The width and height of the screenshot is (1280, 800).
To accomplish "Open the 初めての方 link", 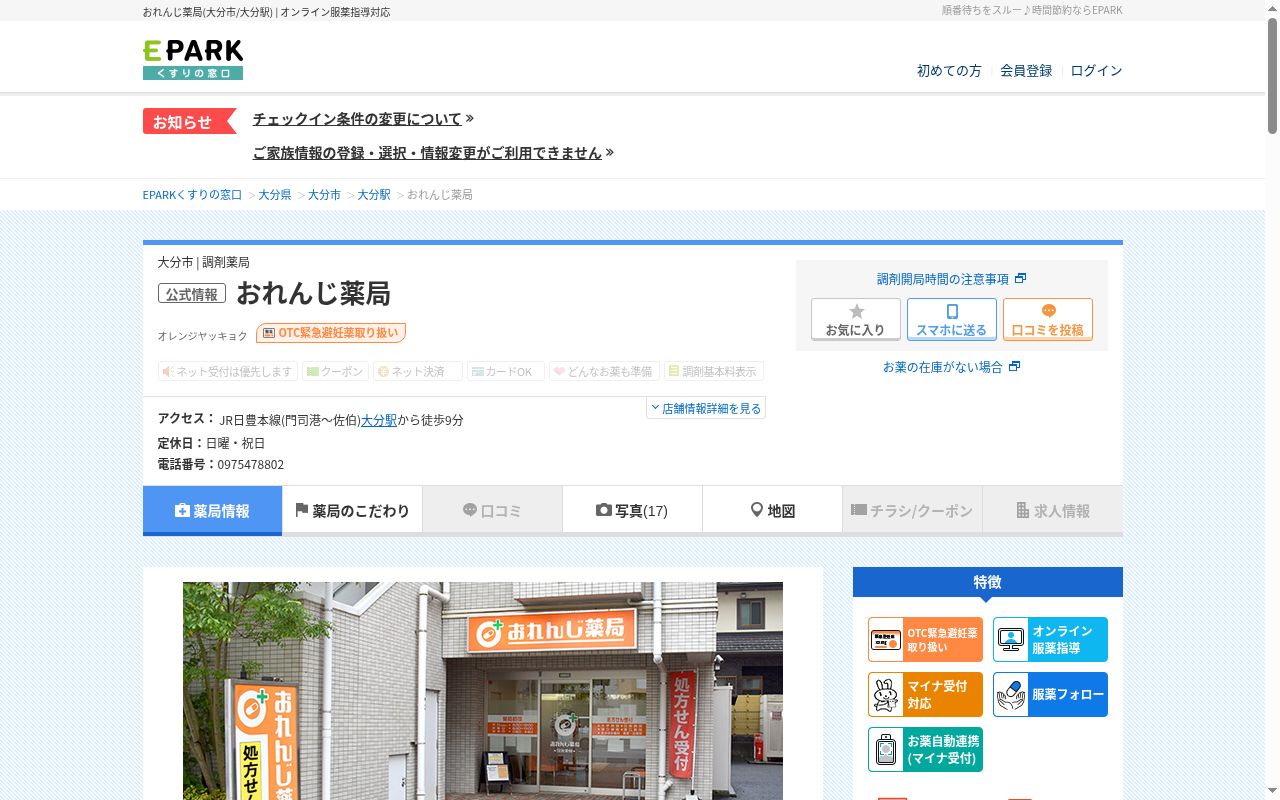I will click(x=949, y=71).
